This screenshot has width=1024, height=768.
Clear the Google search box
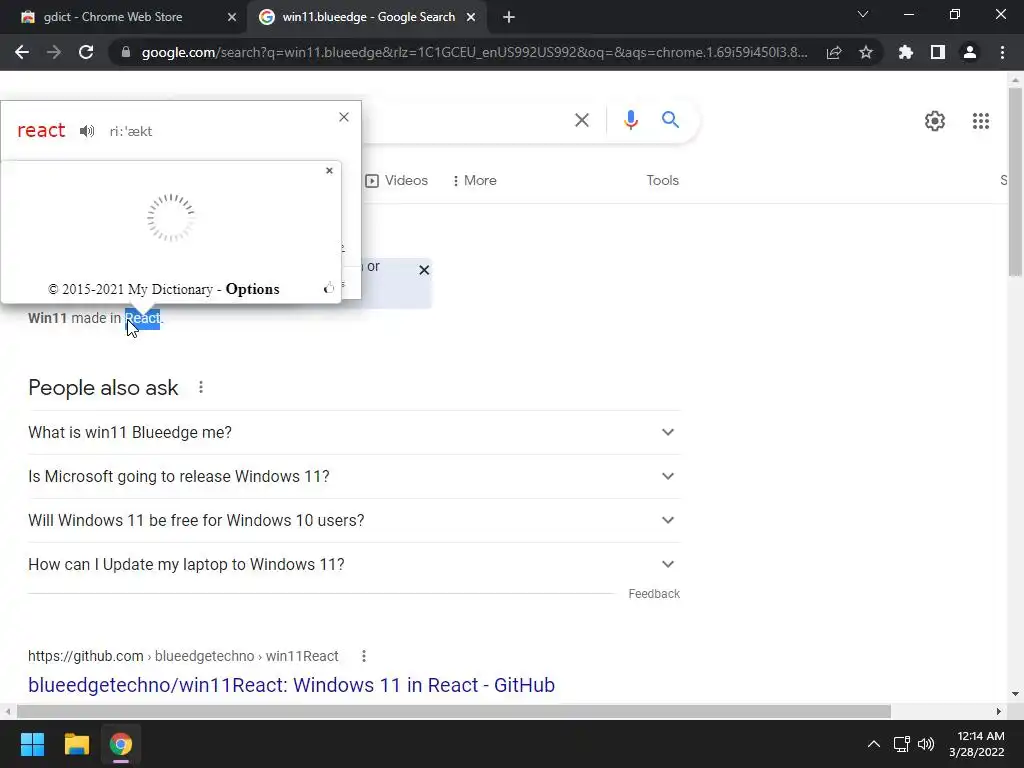(581, 120)
